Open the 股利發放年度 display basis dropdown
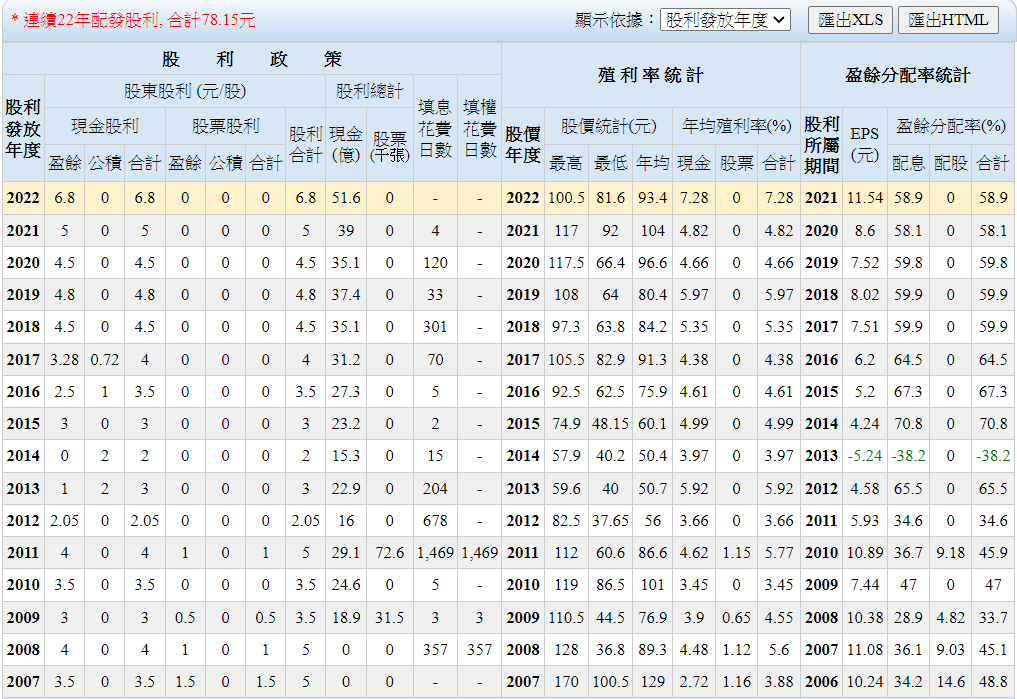The width and height of the screenshot is (1017, 699). (725, 20)
